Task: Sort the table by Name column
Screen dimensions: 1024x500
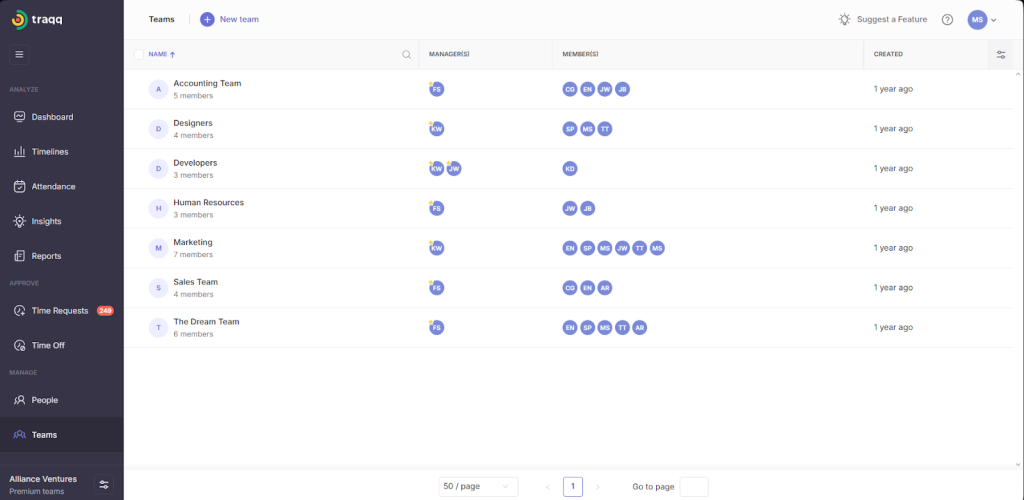Action: (x=162, y=54)
